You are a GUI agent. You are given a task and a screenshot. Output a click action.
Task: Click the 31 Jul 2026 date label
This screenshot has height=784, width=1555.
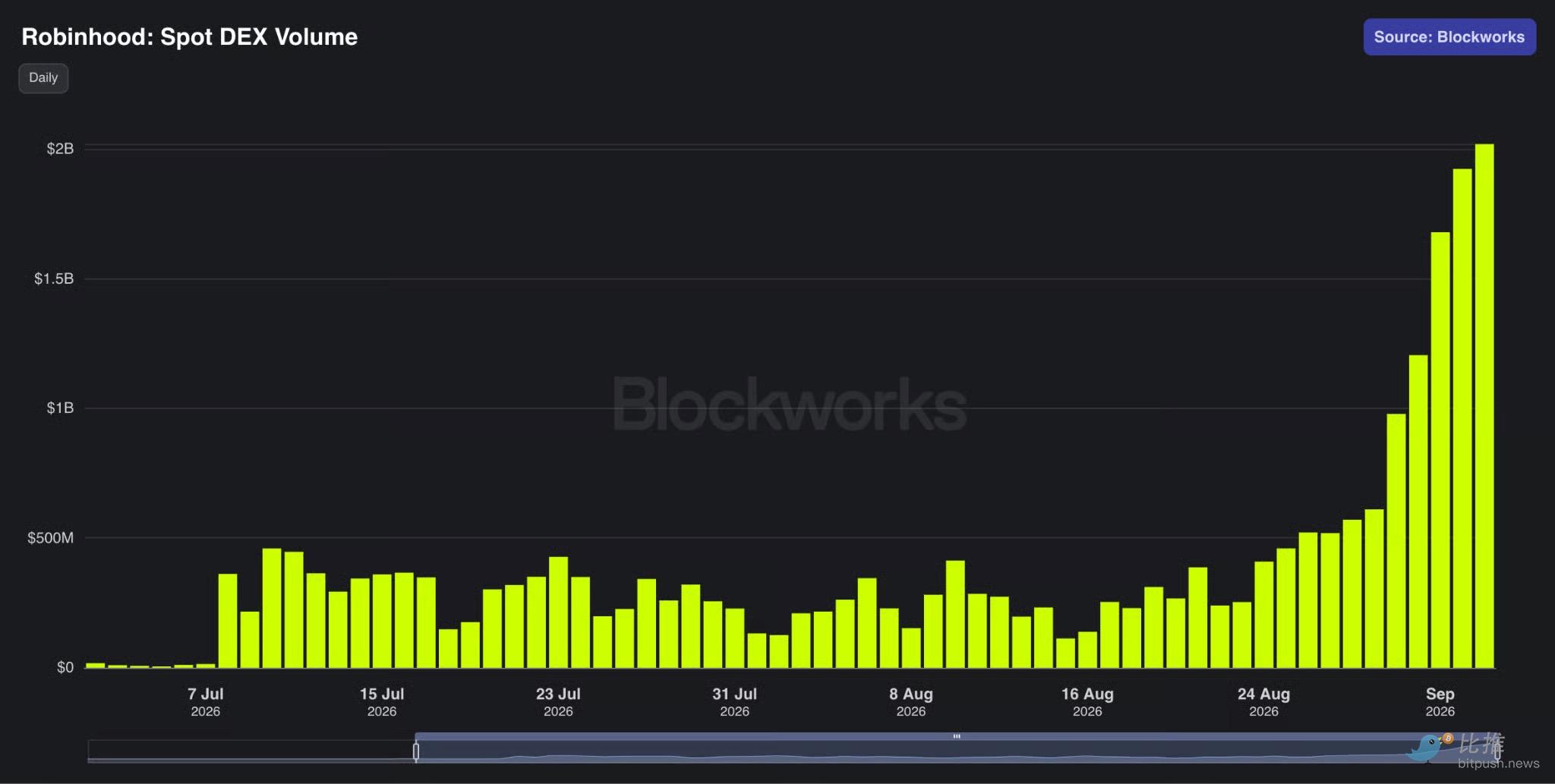coord(734,702)
